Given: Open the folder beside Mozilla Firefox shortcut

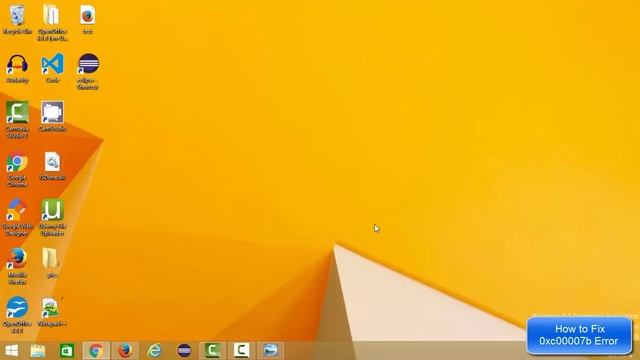Looking at the screenshot, I should coord(51,263).
